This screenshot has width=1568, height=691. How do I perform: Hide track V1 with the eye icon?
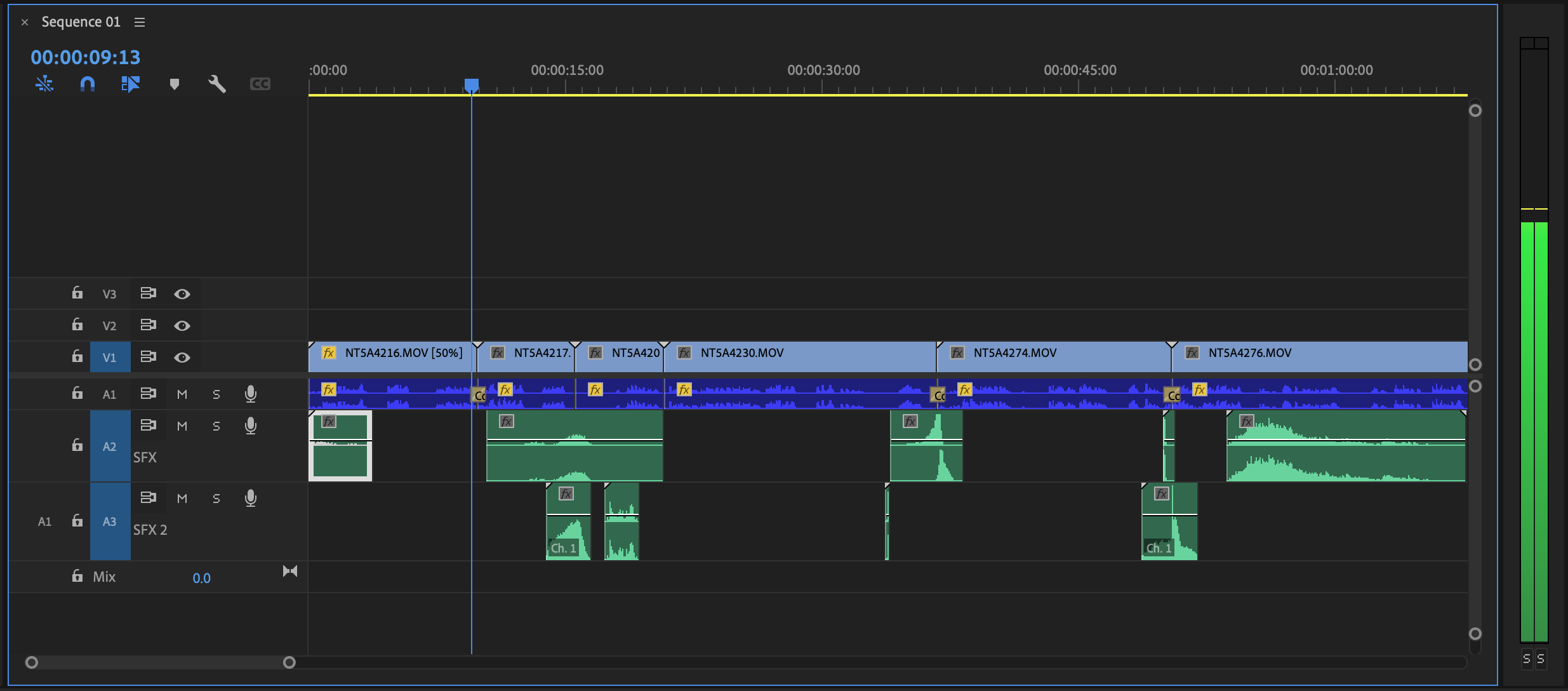pos(182,358)
